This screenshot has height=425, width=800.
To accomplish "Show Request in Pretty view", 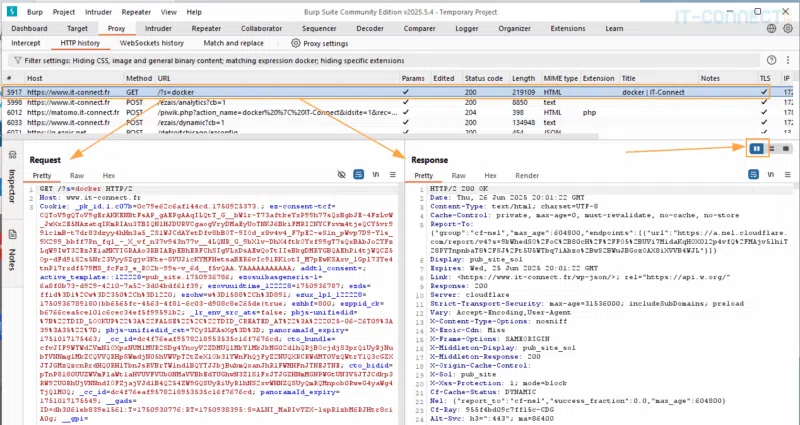I will (42, 176).
